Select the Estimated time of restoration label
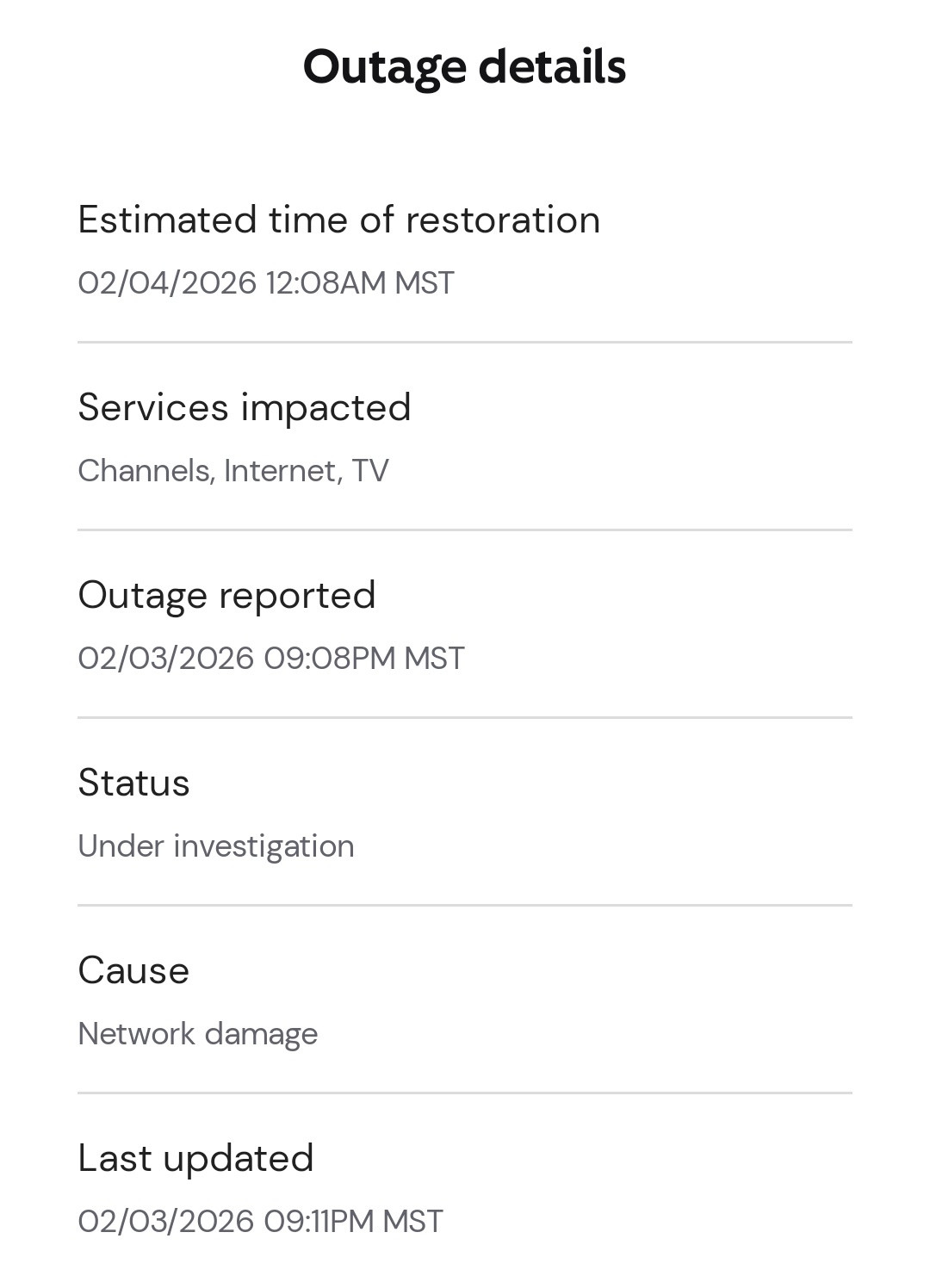This screenshot has width=930, height=1288. (x=338, y=220)
